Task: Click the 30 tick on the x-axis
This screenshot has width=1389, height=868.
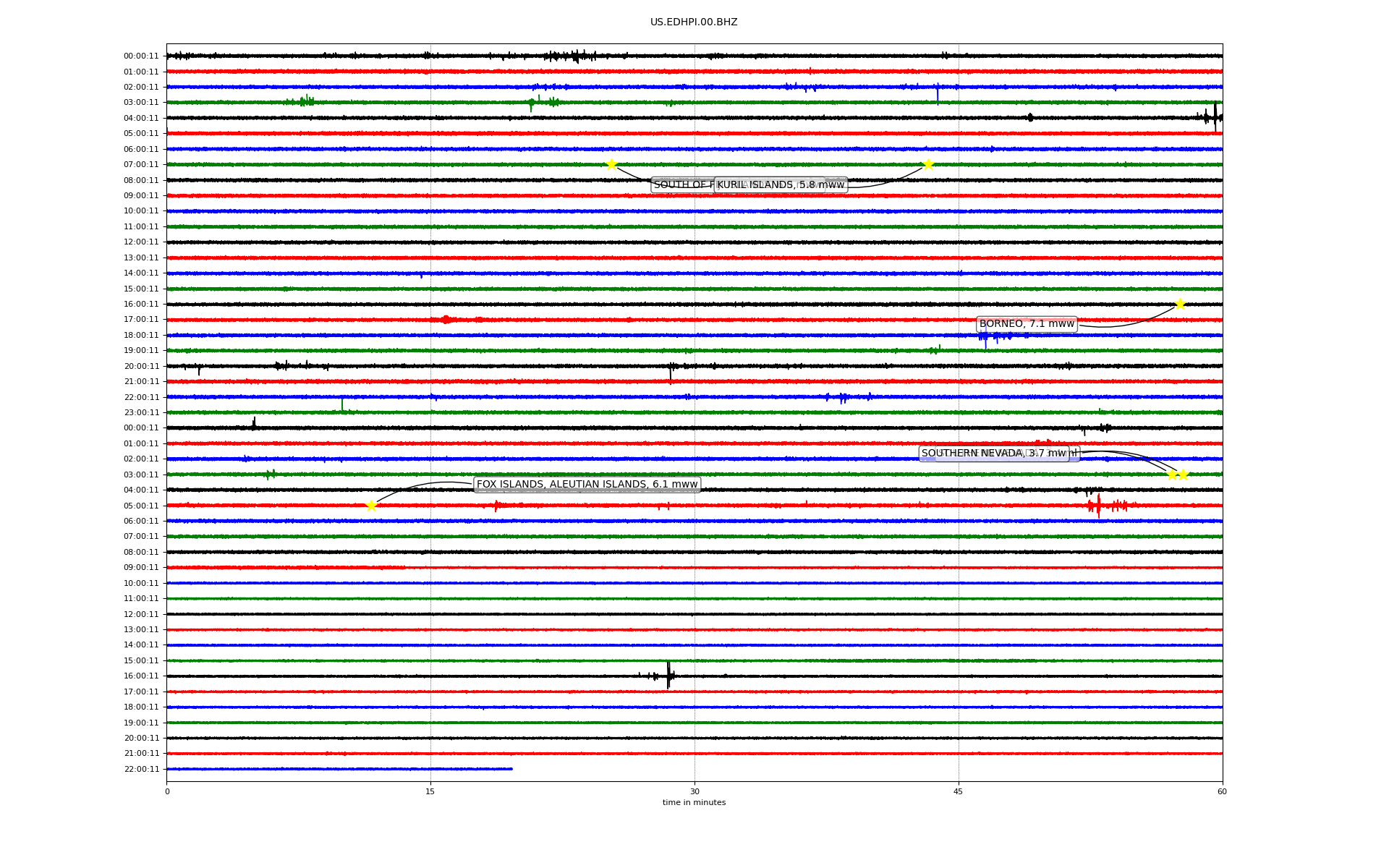Action: (x=694, y=792)
